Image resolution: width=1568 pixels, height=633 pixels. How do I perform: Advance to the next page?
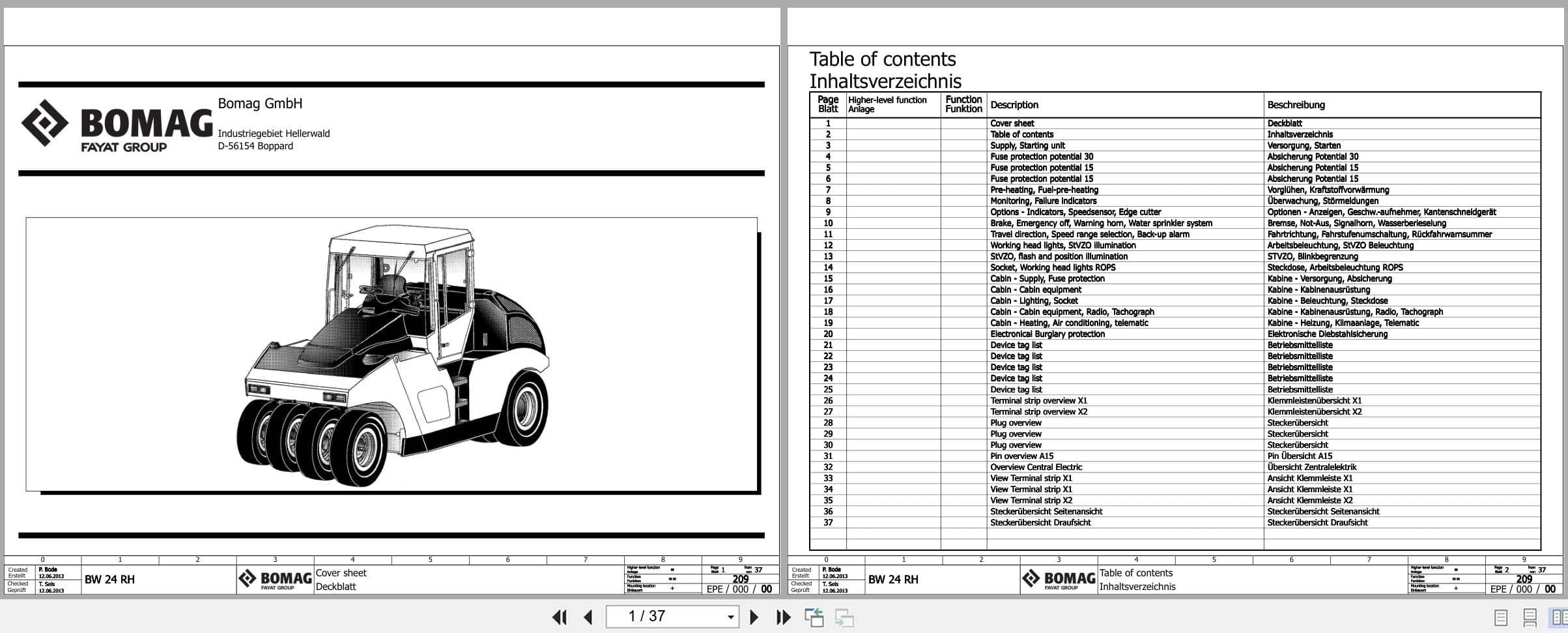pyautogui.click(x=754, y=617)
